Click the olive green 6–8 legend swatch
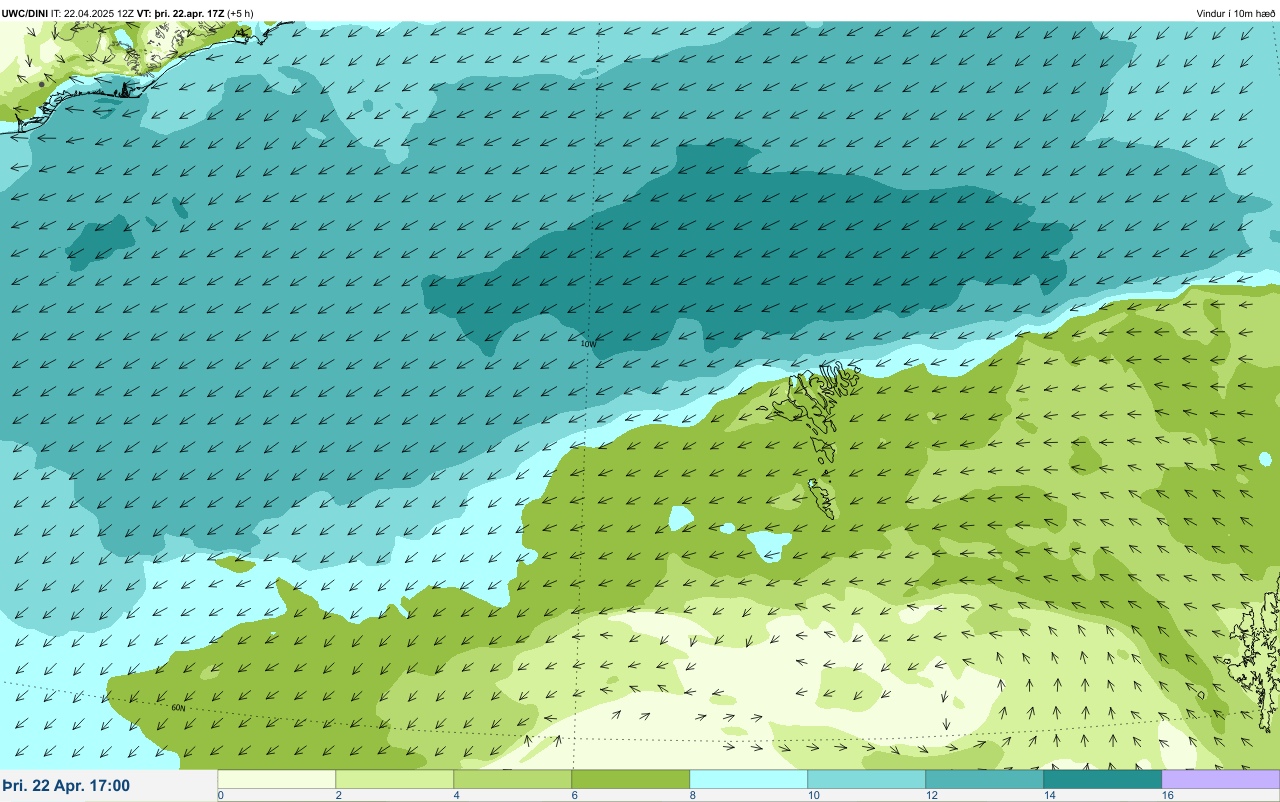The width and height of the screenshot is (1280, 802). point(630,779)
